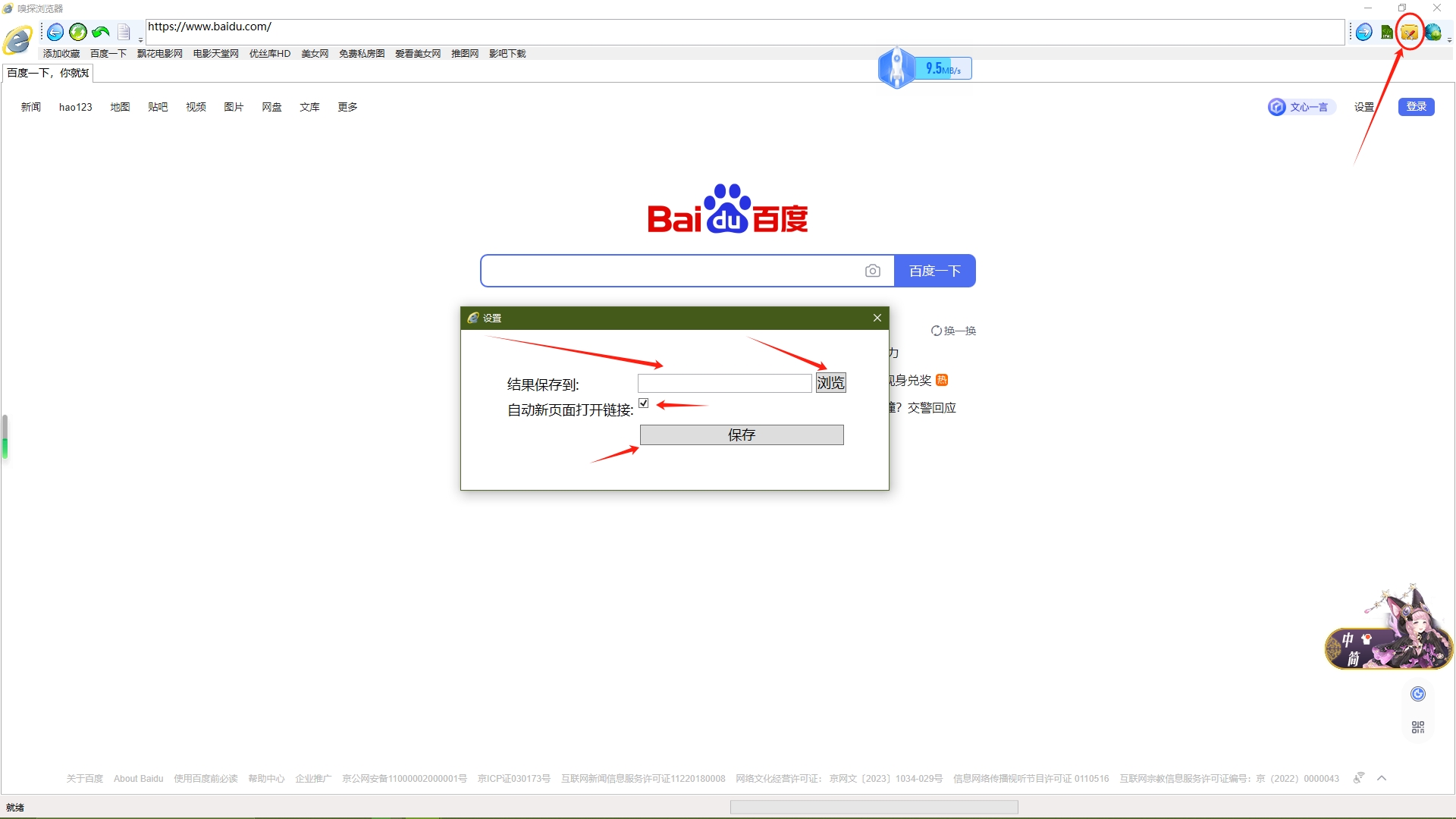Open 帮助中心 footer link
The width and height of the screenshot is (1456, 819).
click(266, 779)
